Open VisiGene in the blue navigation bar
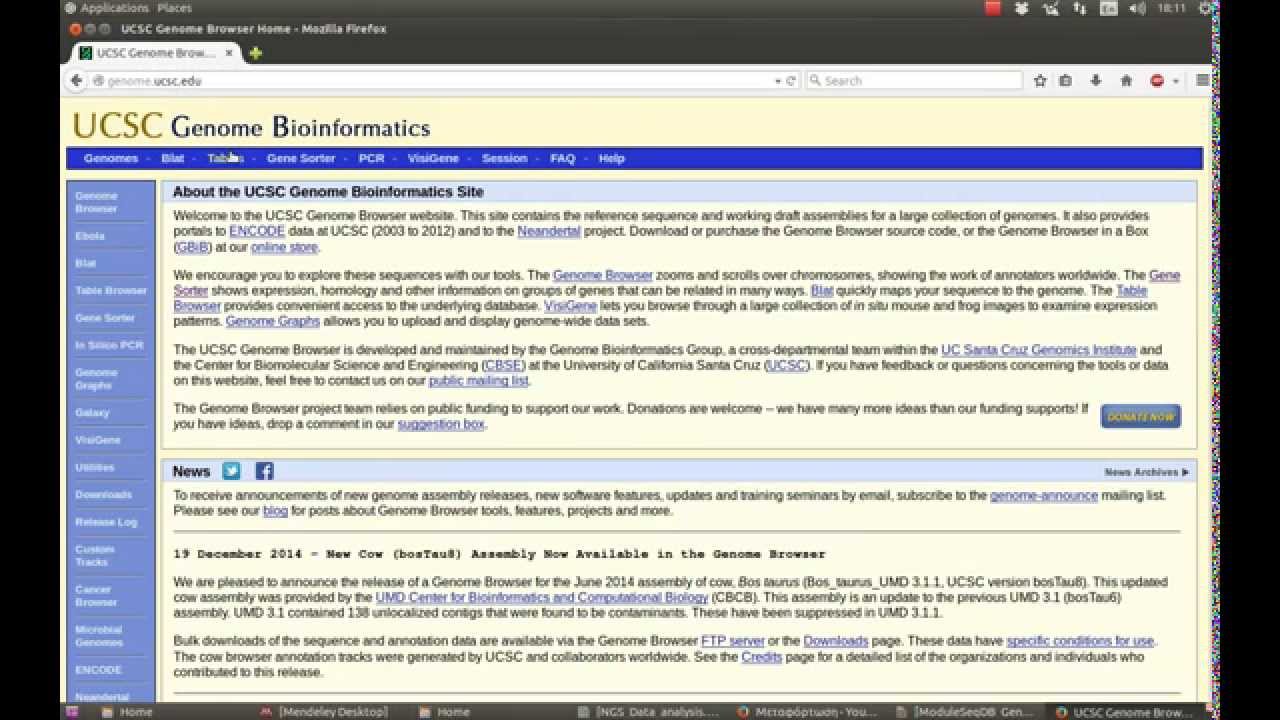 pyautogui.click(x=433, y=158)
